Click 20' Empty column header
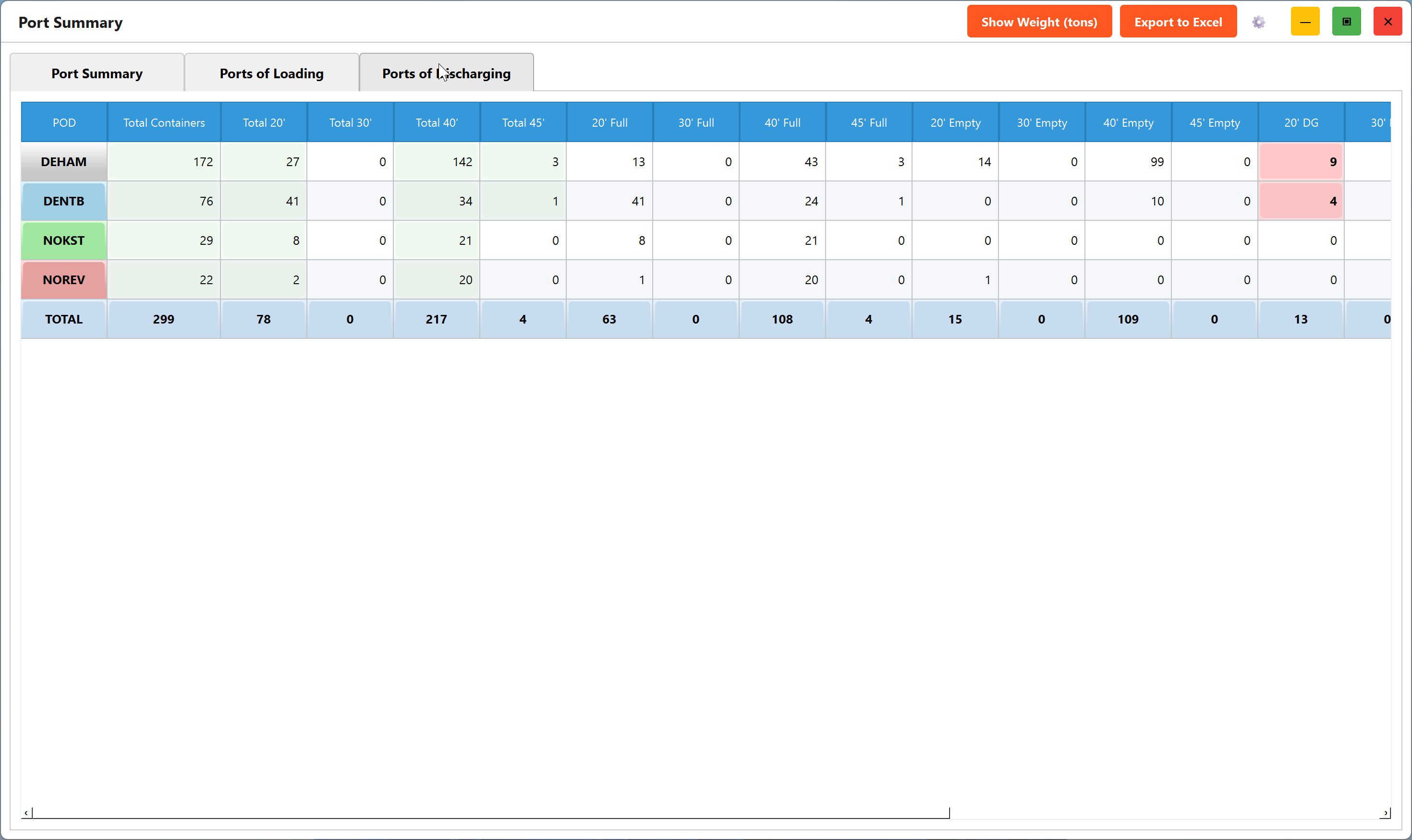This screenshot has width=1412, height=840. point(955,122)
